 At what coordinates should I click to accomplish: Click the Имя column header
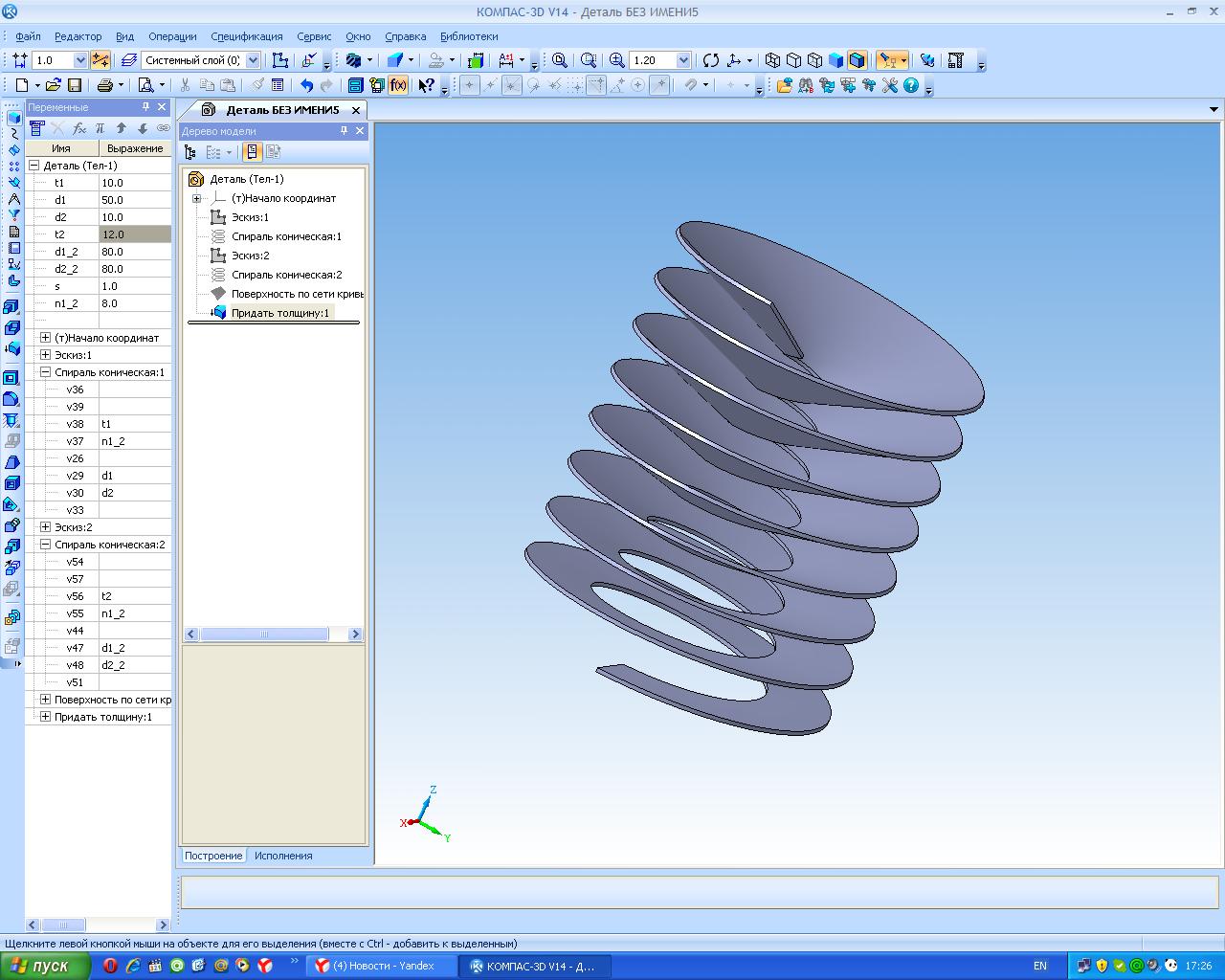pyautogui.click(x=61, y=148)
